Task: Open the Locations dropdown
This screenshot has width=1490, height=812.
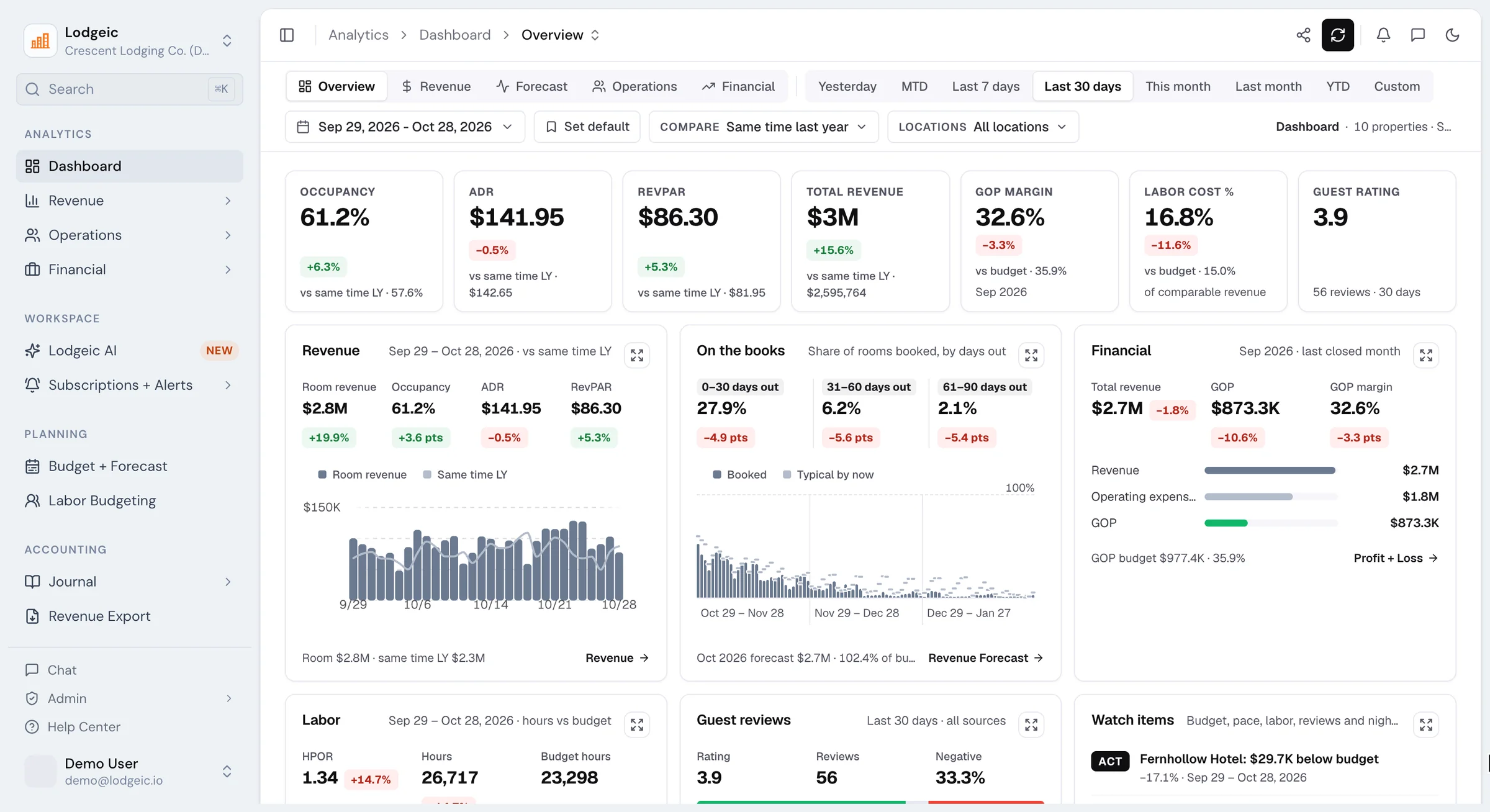Action: pyautogui.click(x=983, y=127)
